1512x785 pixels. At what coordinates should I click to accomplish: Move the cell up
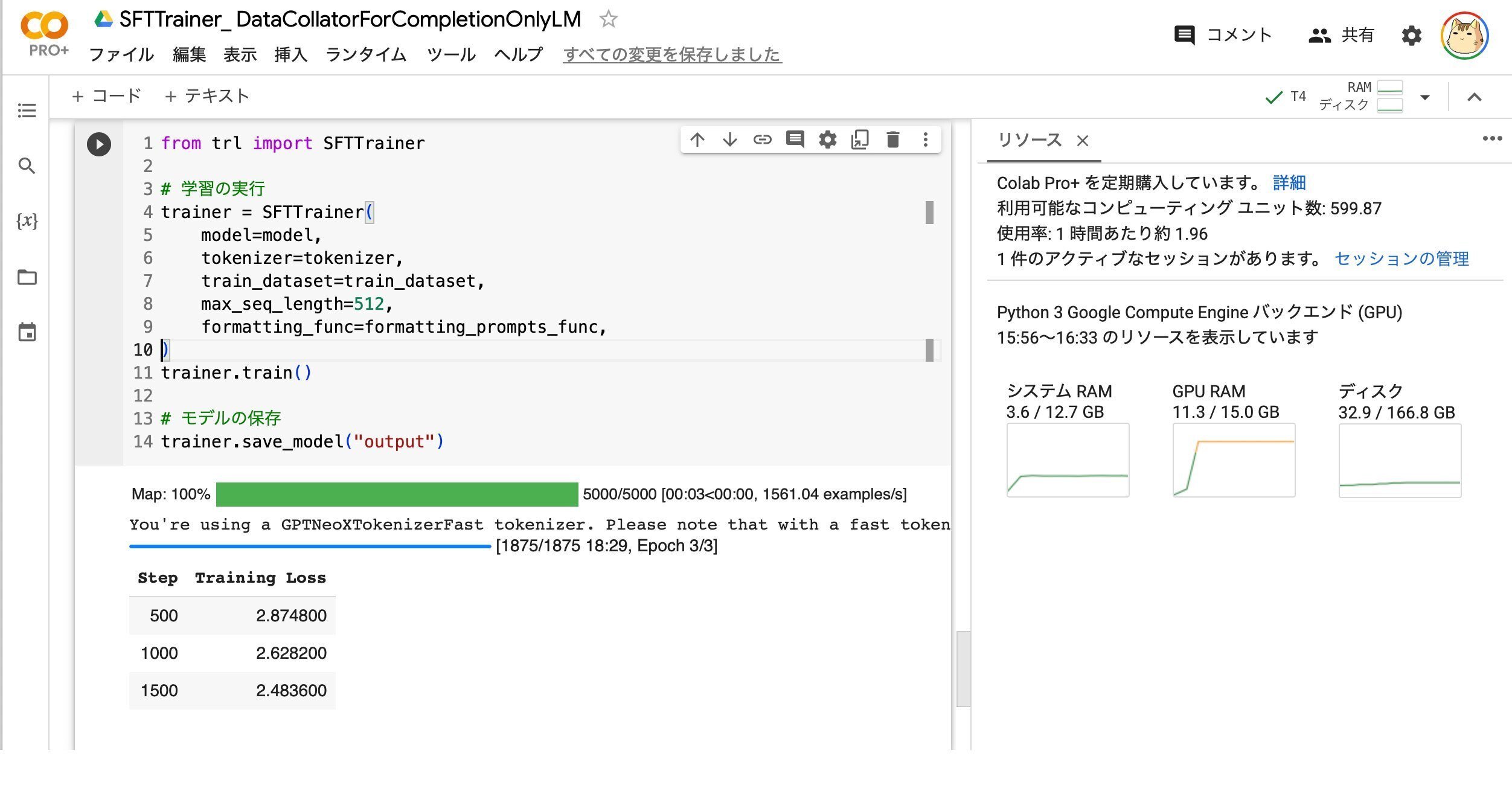point(698,139)
